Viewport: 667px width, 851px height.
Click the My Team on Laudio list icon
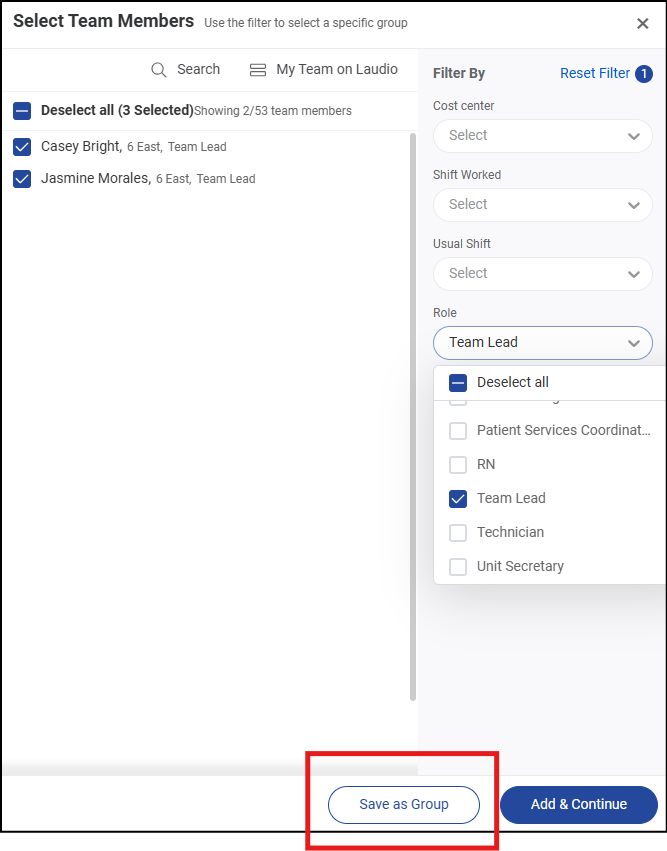click(x=258, y=70)
